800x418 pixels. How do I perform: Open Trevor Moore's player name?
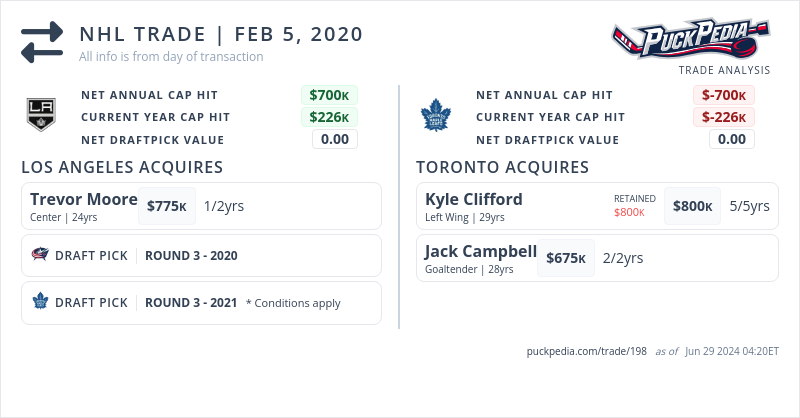tap(83, 199)
